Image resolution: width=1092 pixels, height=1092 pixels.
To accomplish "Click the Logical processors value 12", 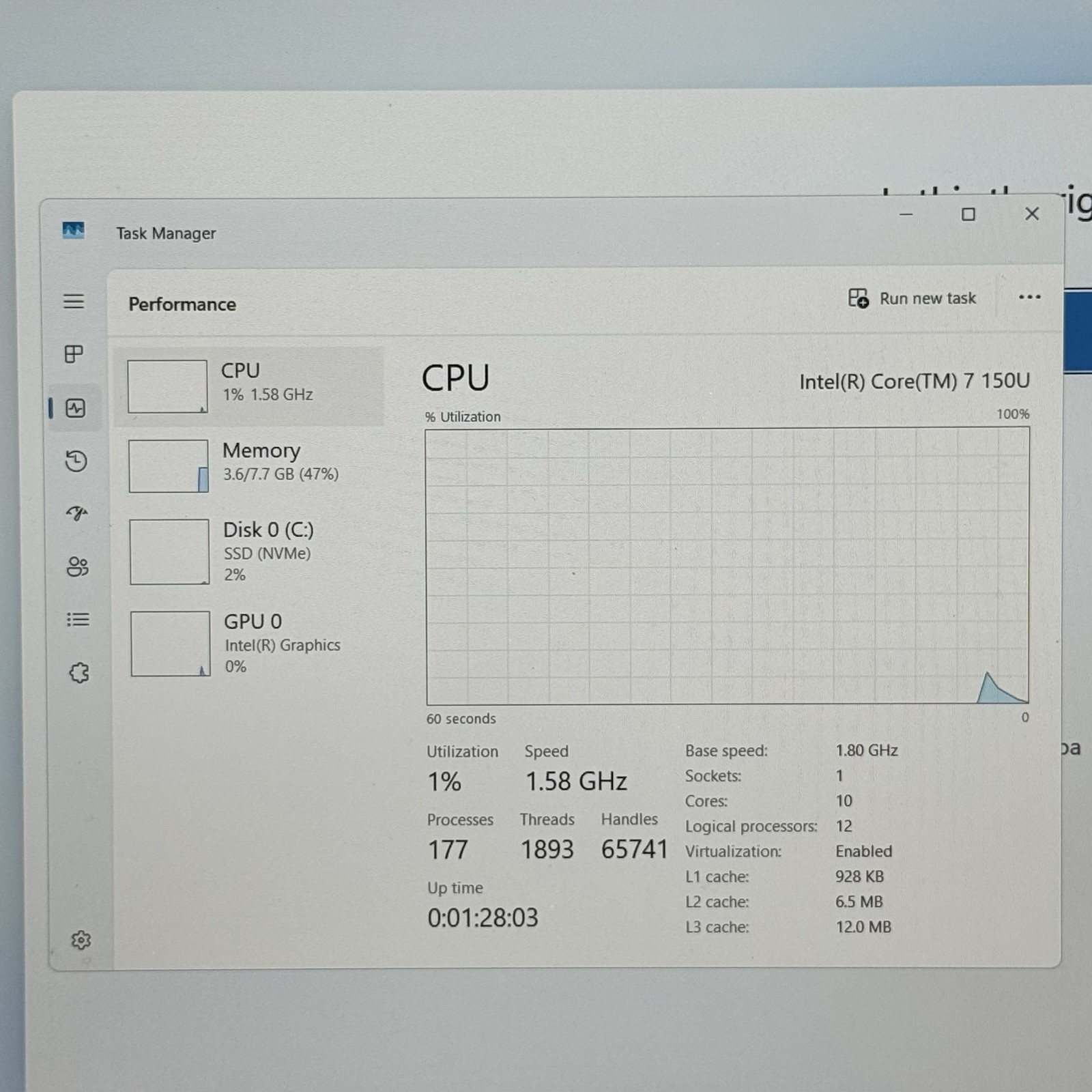I will pos(844,826).
